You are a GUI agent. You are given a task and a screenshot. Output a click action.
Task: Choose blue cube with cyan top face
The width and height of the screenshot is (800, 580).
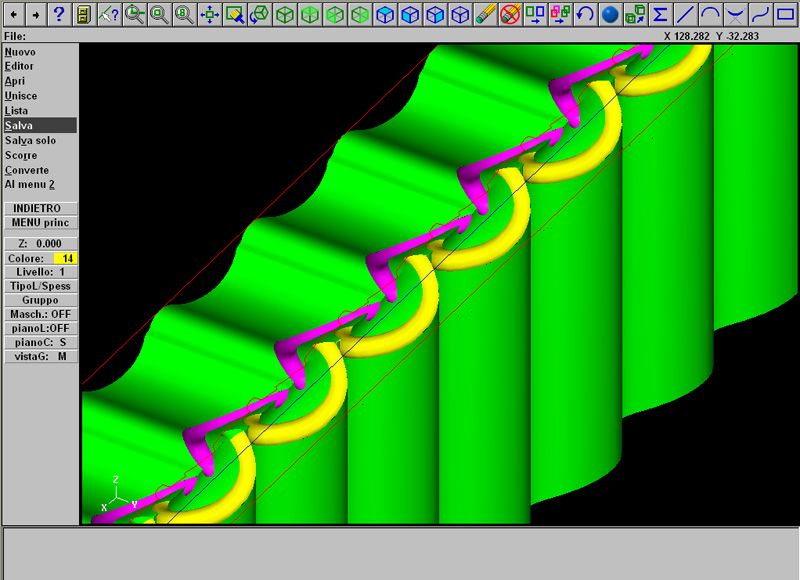coord(385,15)
